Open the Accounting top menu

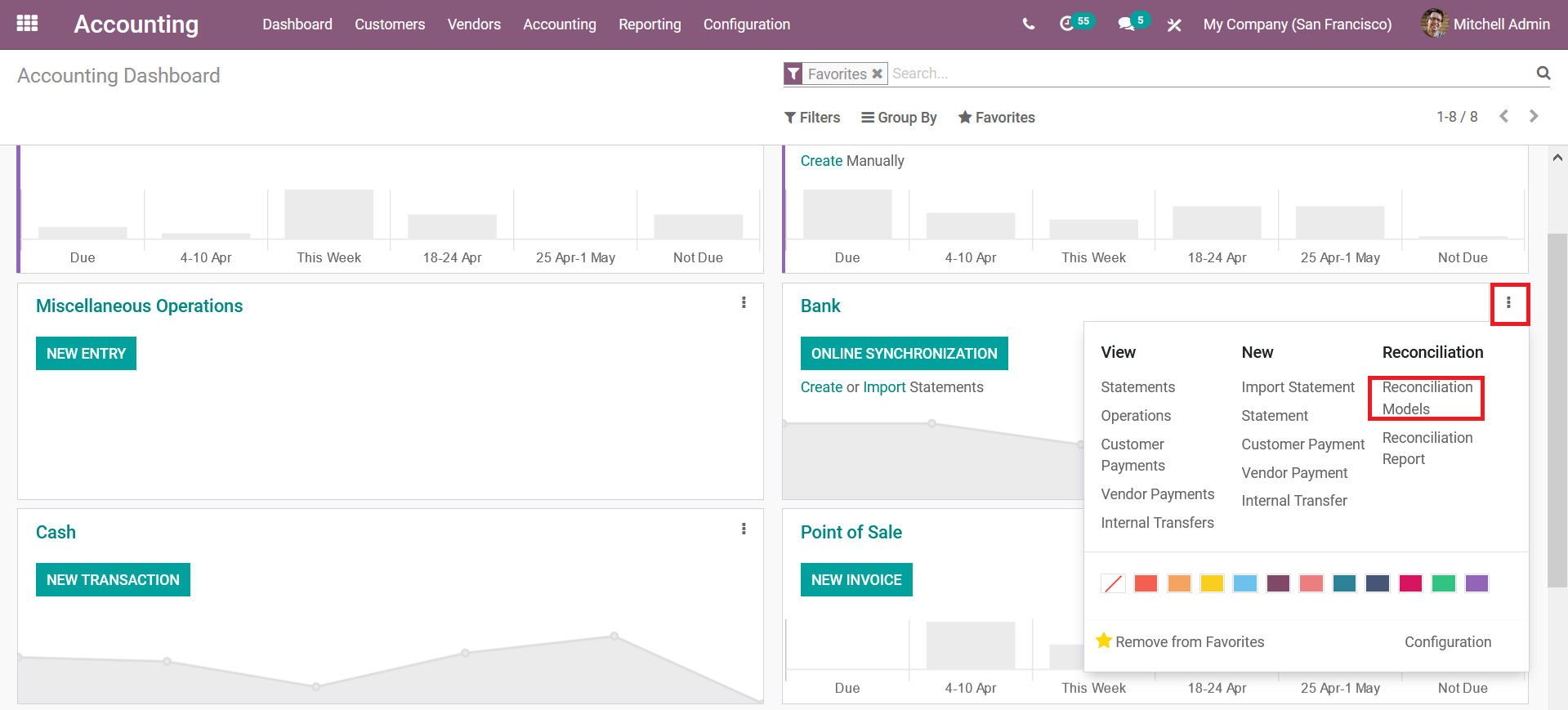coord(560,25)
